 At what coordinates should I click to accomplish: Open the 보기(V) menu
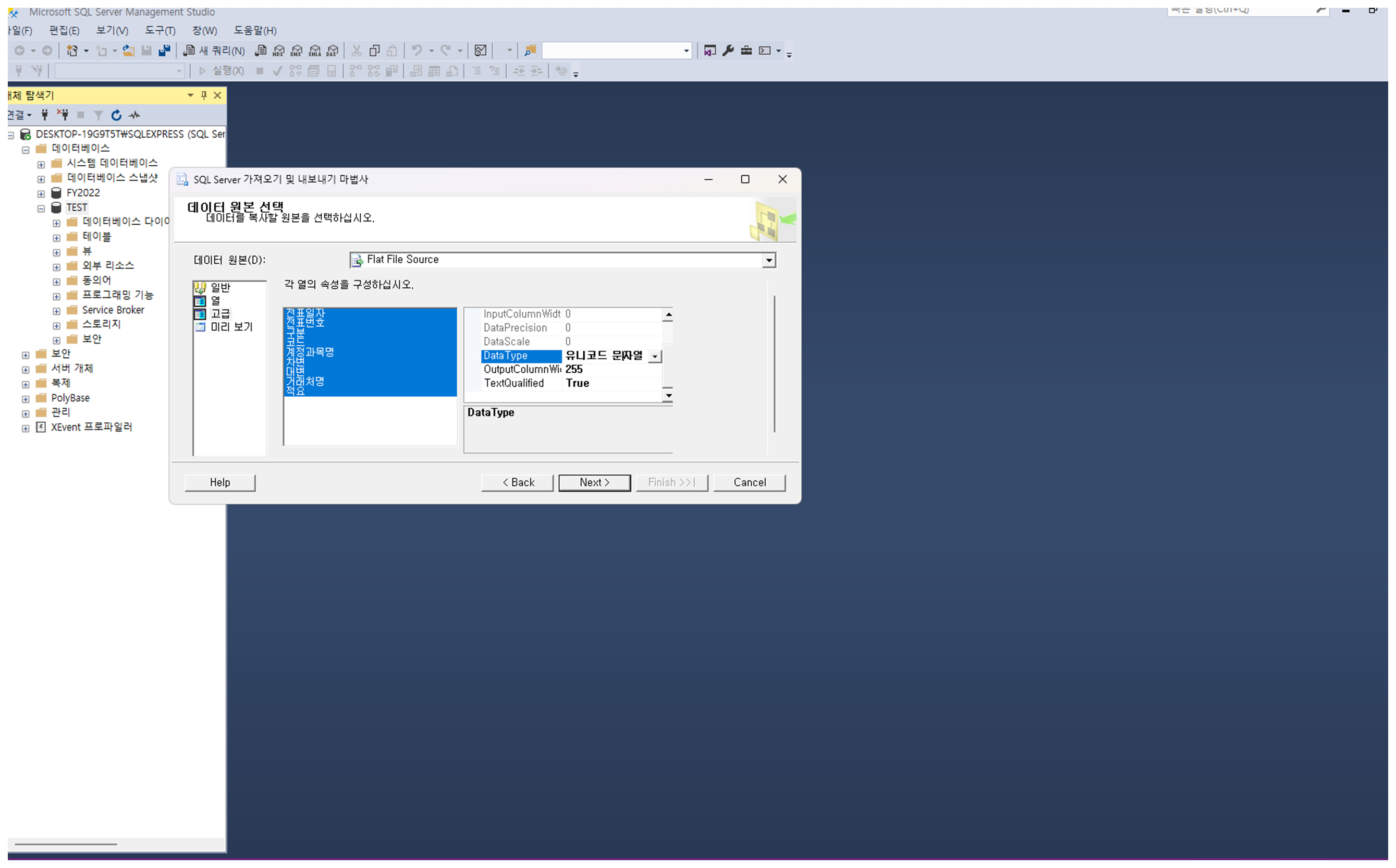[x=112, y=30]
